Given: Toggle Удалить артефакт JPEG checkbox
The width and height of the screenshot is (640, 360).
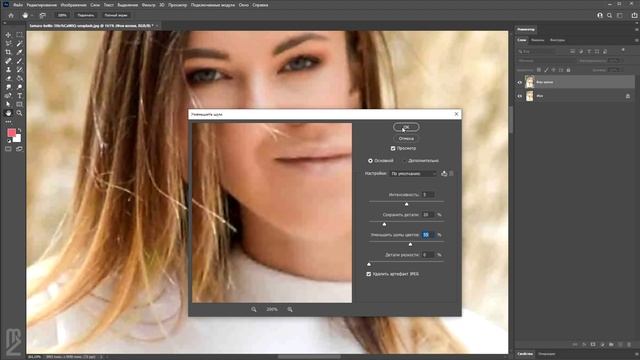Looking at the screenshot, I should point(369,274).
